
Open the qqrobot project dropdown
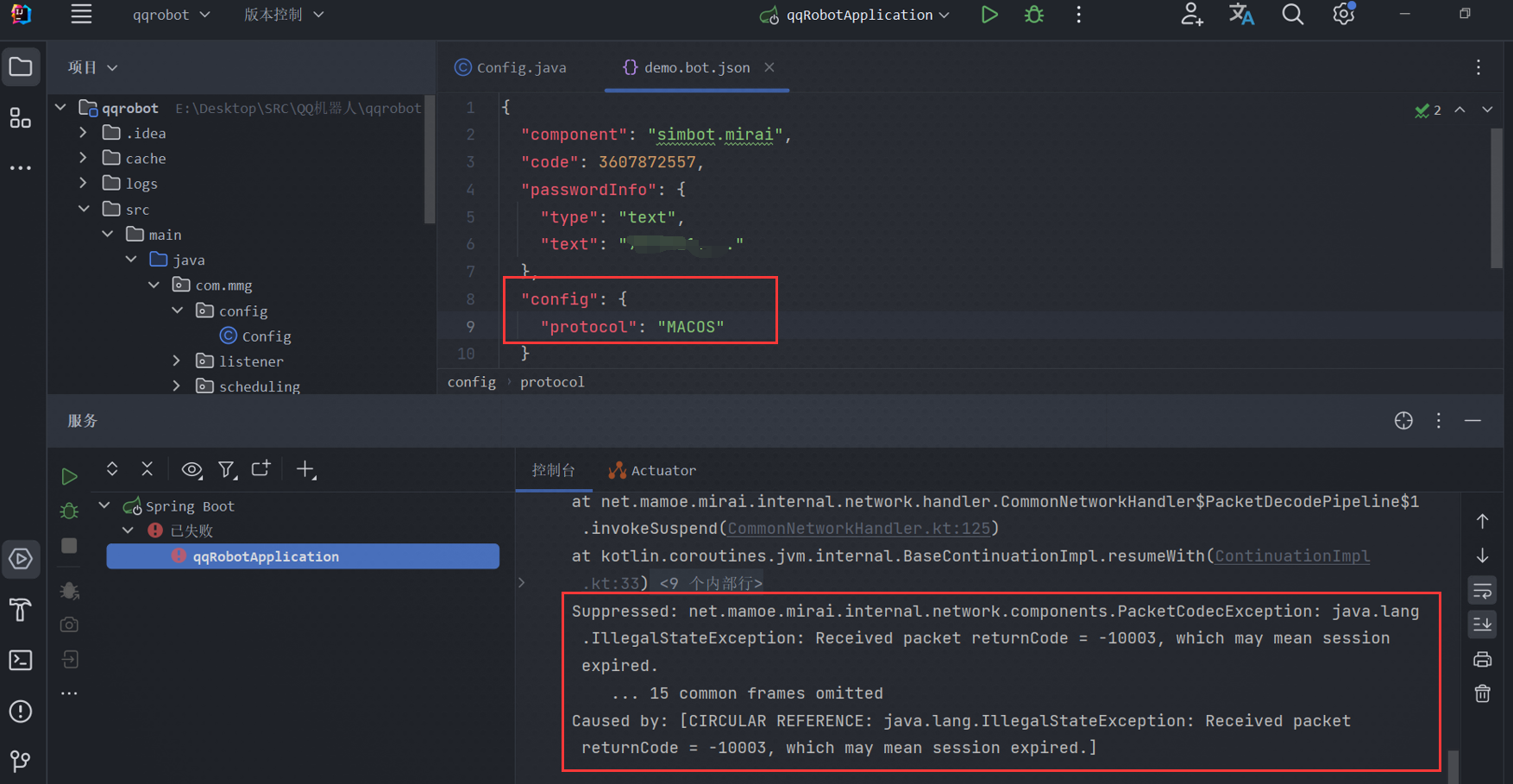[171, 15]
